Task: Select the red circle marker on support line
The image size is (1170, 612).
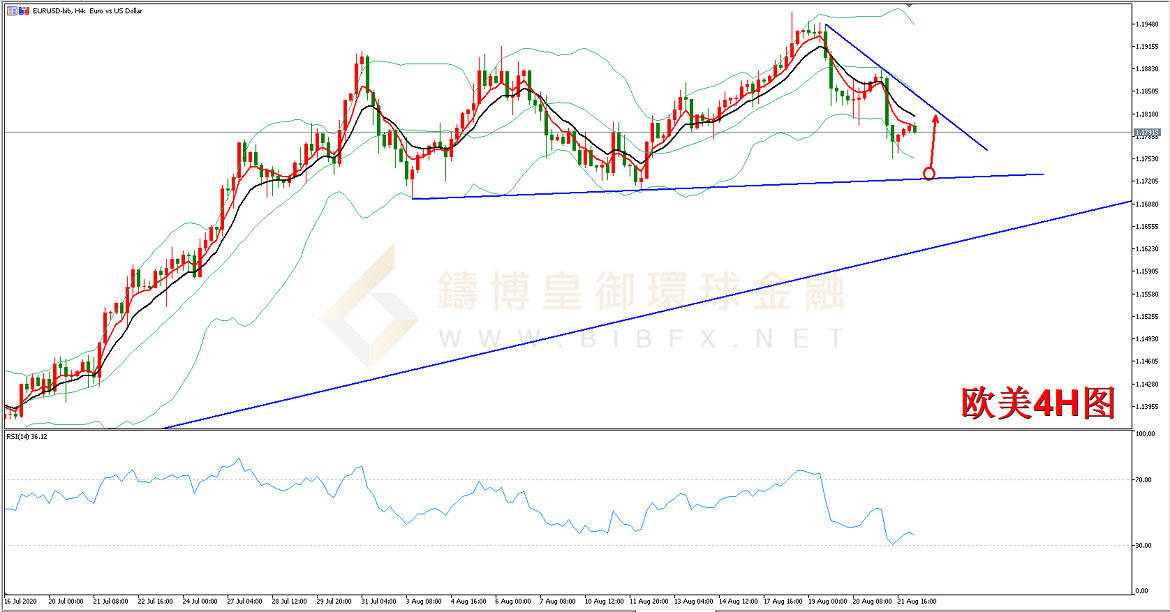Action: click(929, 174)
